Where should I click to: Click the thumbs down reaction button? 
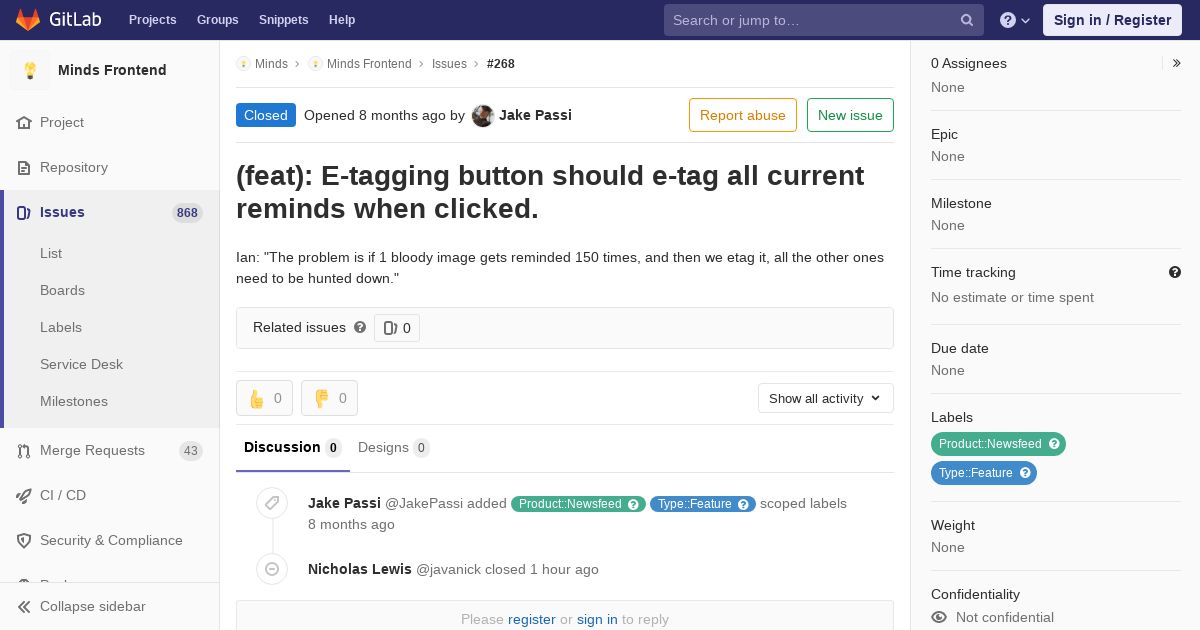point(329,398)
